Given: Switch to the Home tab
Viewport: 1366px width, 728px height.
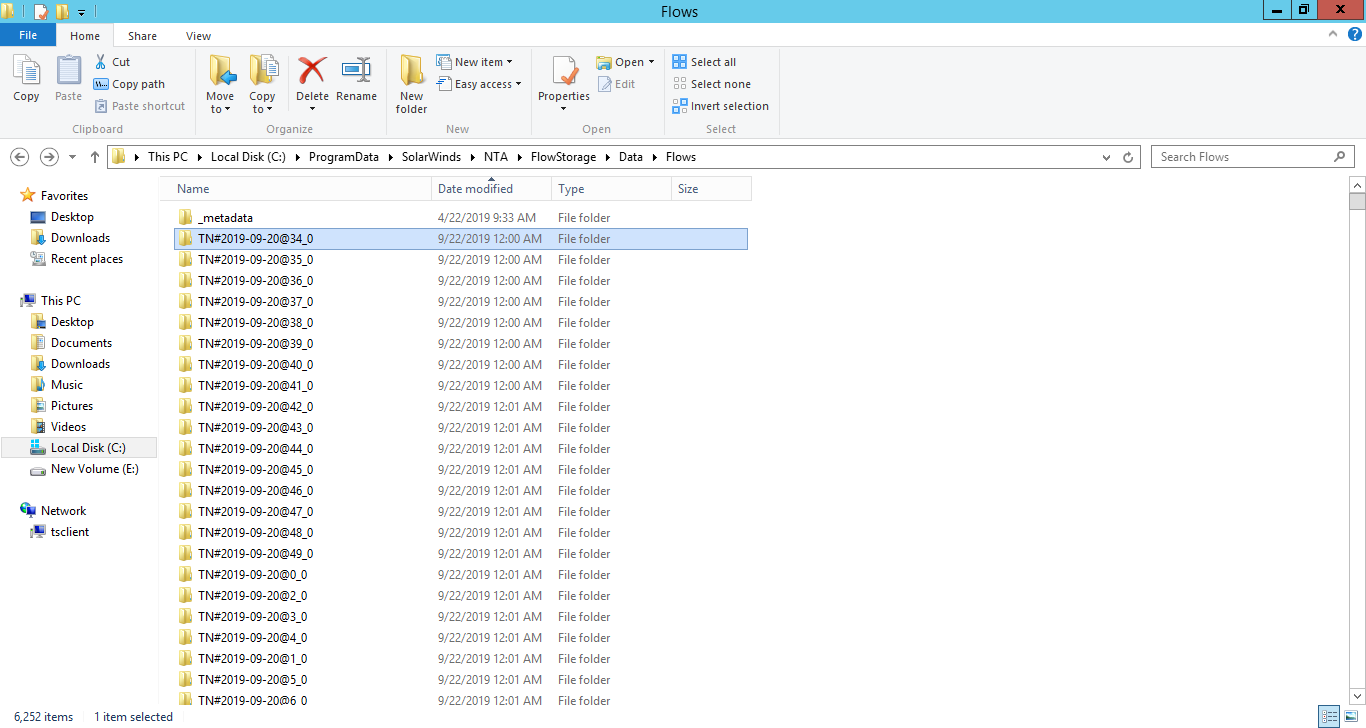Looking at the screenshot, I should click(85, 36).
